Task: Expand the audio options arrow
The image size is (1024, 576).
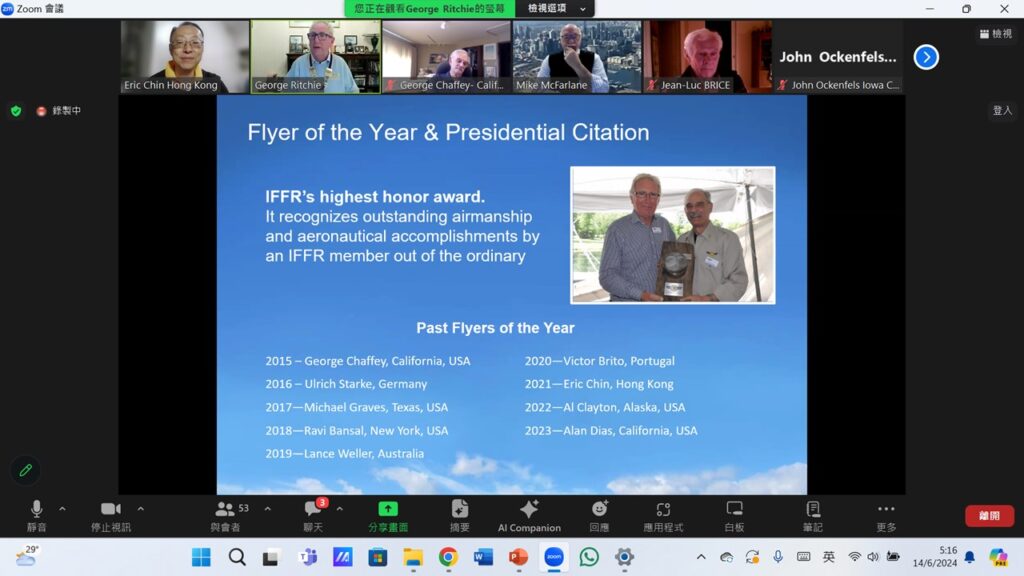Action: point(63,509)
